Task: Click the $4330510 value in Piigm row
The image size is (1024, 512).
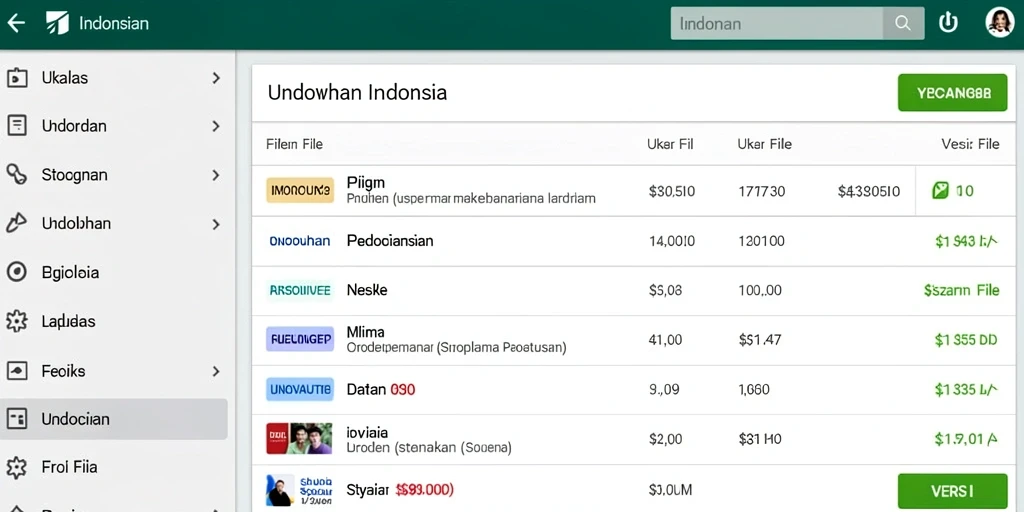Action: pos(869,191)
